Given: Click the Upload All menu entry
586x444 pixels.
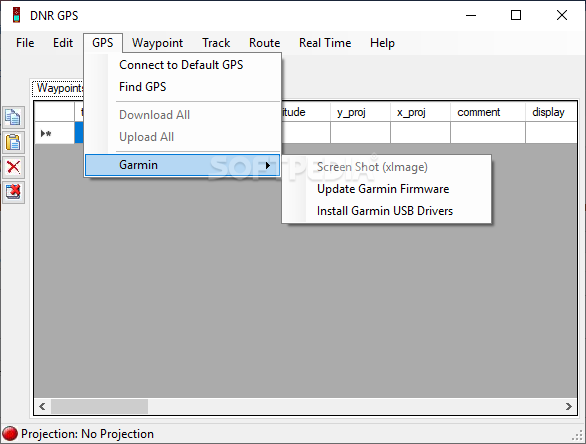Looking at the screenshot, I should point(182,137).
